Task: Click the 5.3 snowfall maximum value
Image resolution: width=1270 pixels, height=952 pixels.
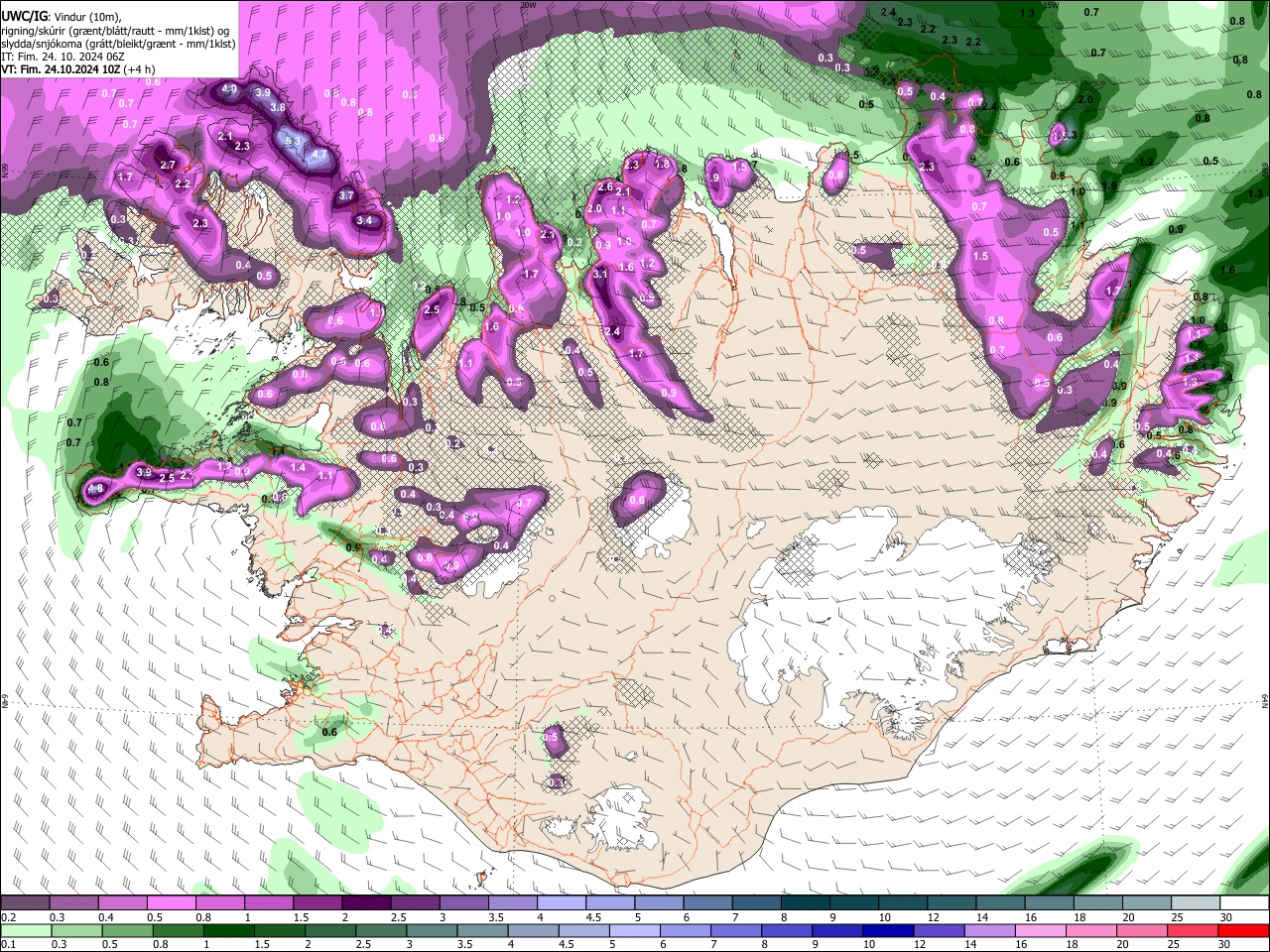Action: (292, 142)
